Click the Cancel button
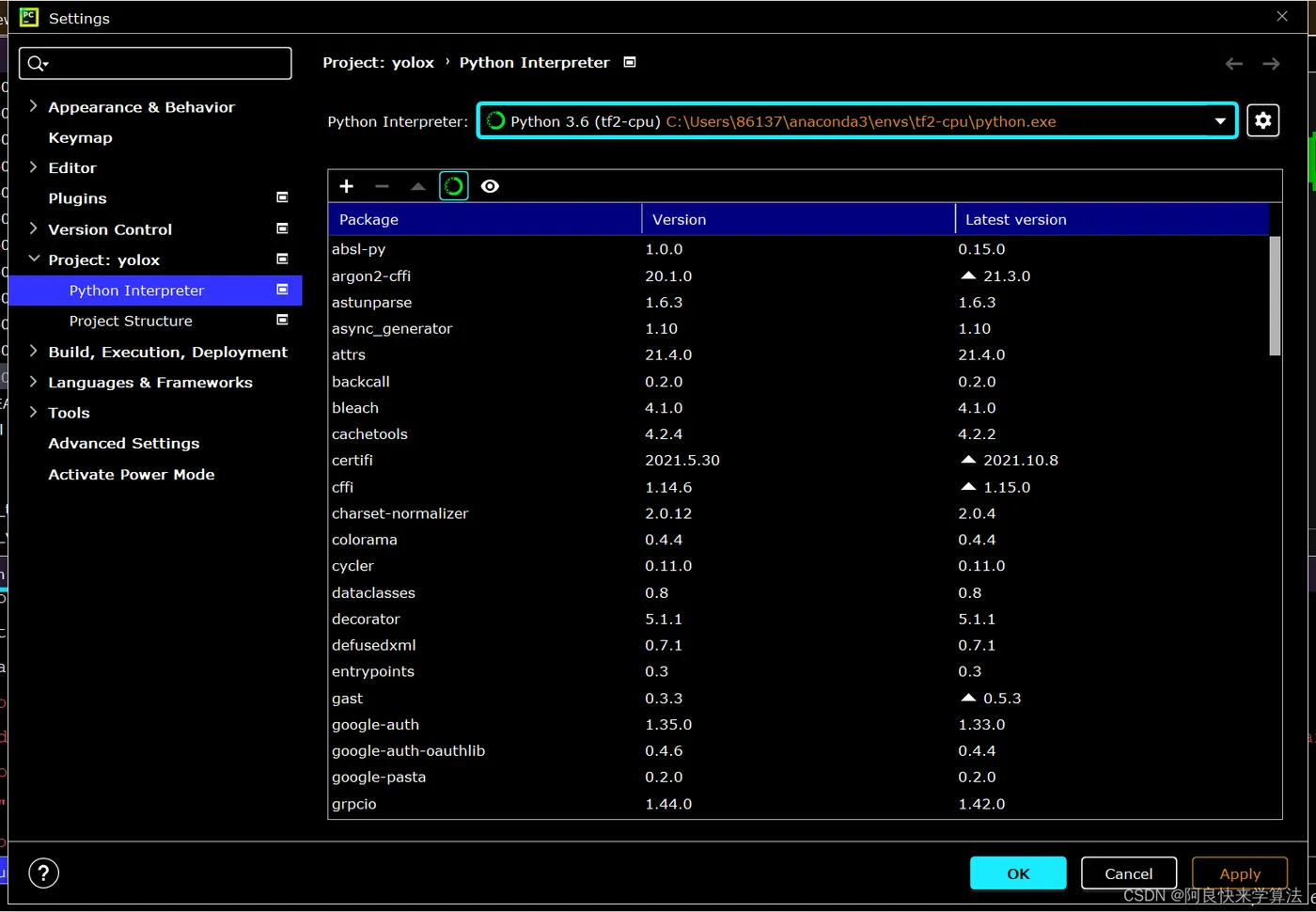This screenshot has height=912, width=1316. (1128, 873)
